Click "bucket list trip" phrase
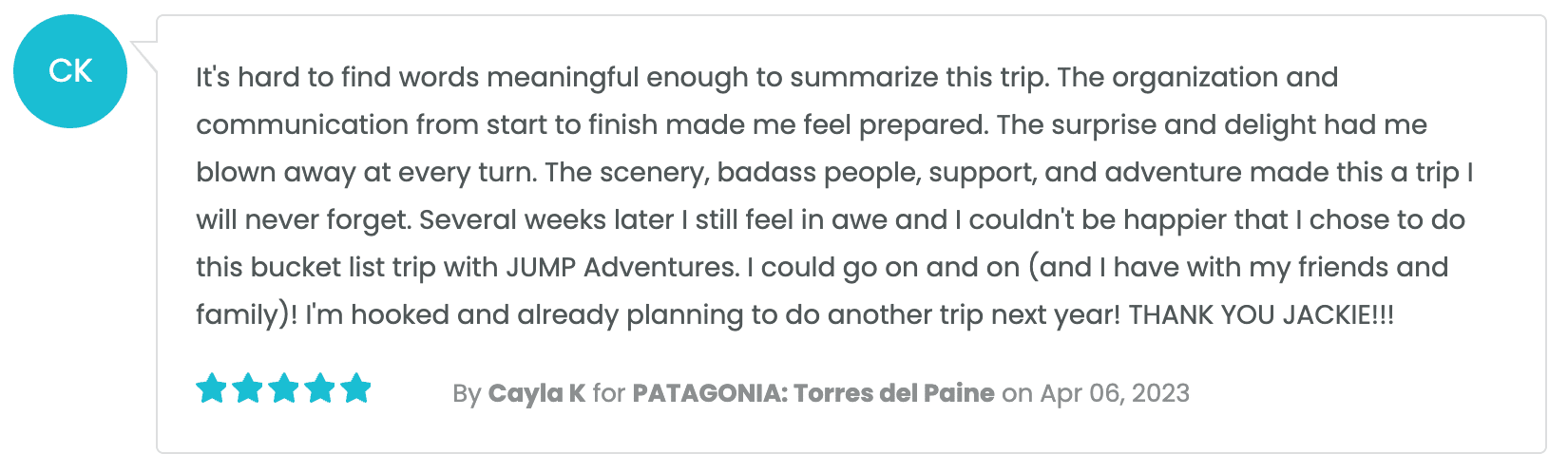The image size is (1568, 473). point(343,267)
